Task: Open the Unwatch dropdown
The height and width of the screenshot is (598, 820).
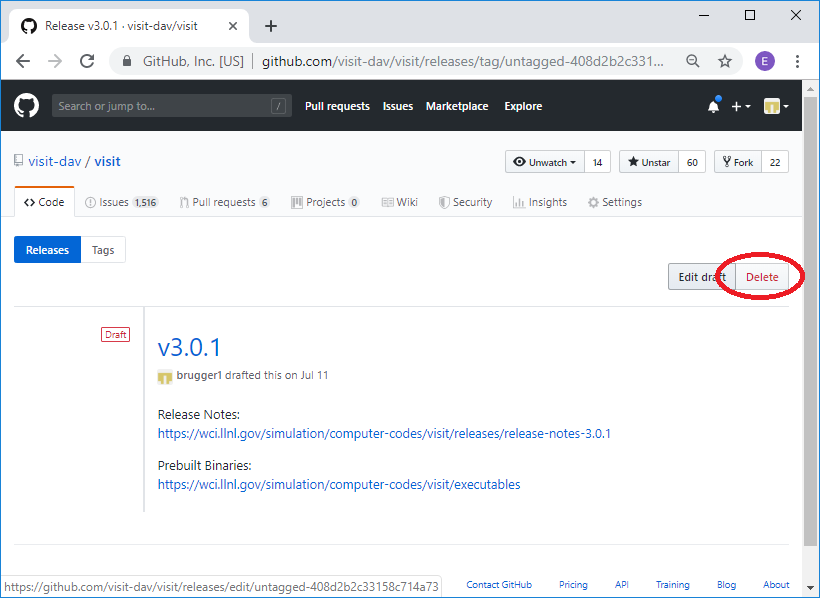Action: (545, 162)
